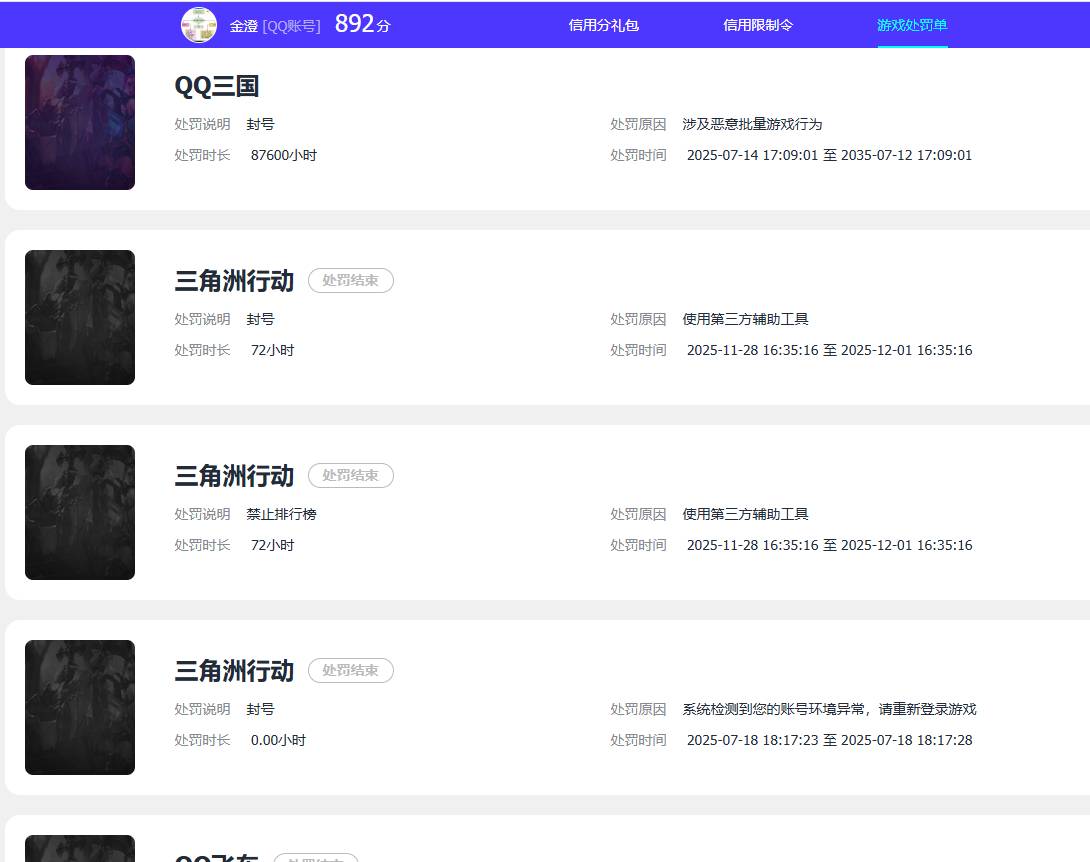The width and height of the screenshot is (1090, 862).
Task: Click the second 三角洲行动 game thumbnail
Action: pos(80,512)
